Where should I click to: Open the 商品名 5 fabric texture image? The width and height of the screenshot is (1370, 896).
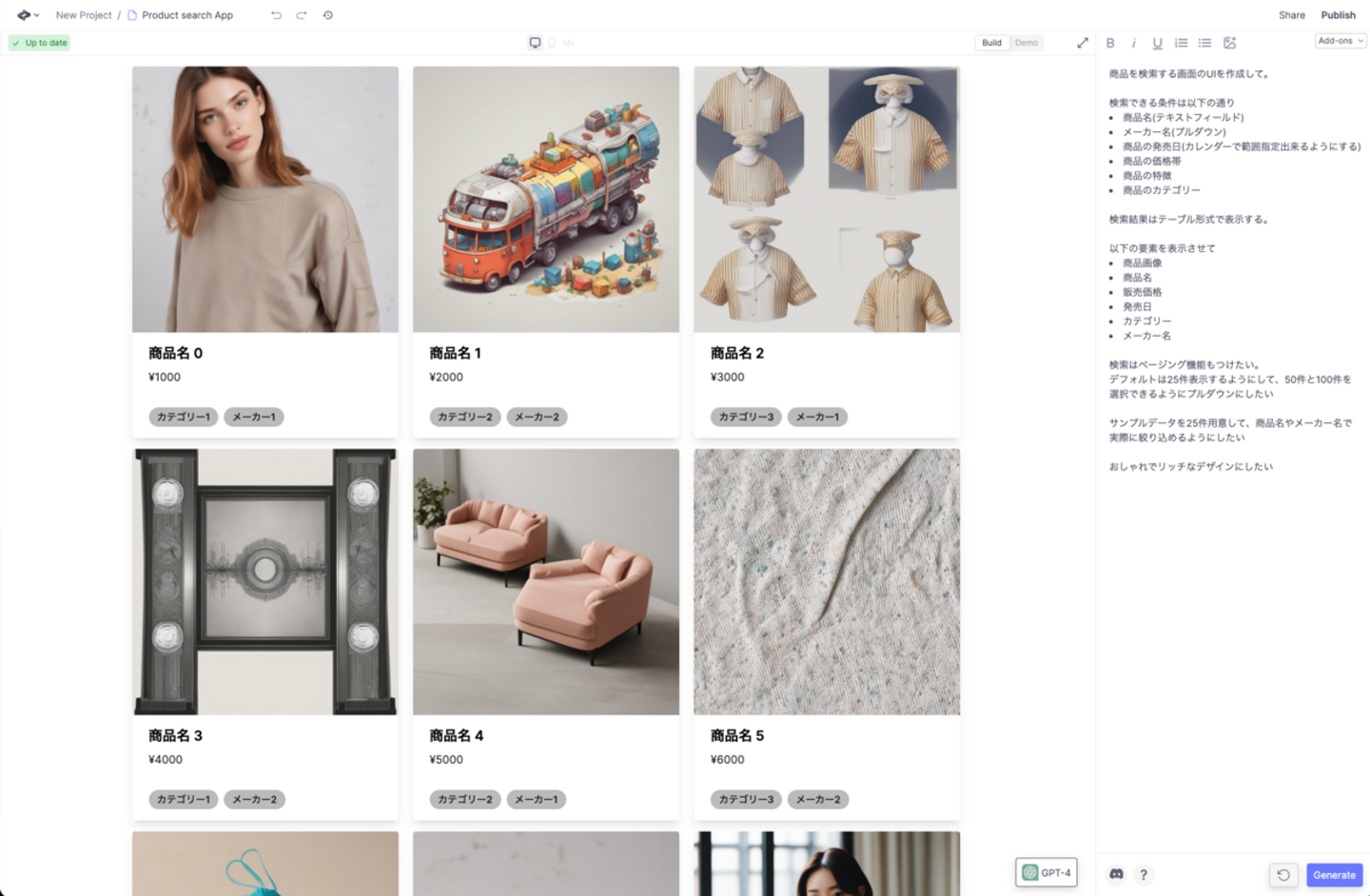point(827,582)
